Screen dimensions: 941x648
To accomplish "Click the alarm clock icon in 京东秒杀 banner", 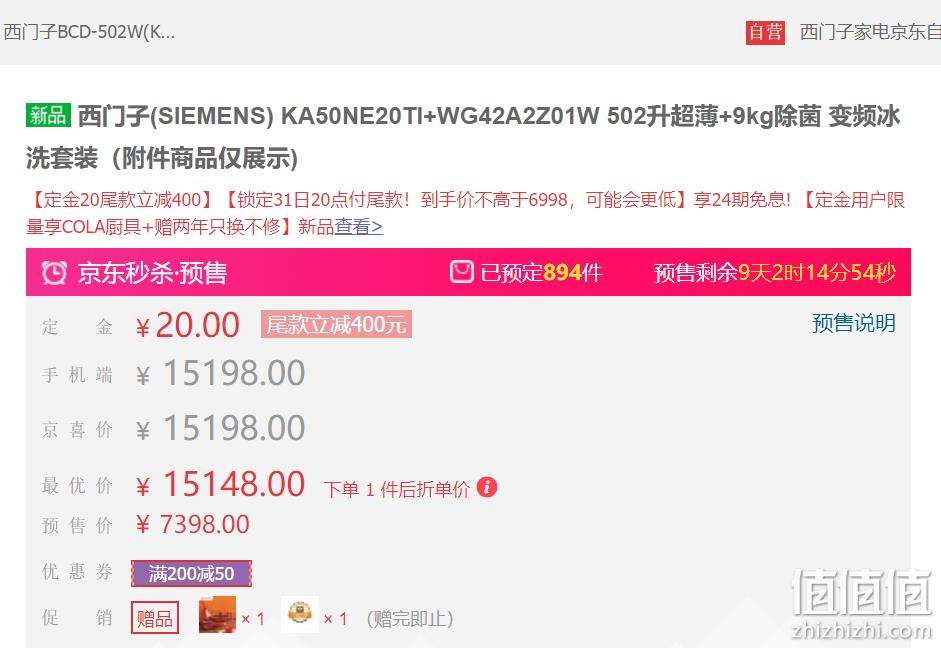I will [x=54, y=273].
